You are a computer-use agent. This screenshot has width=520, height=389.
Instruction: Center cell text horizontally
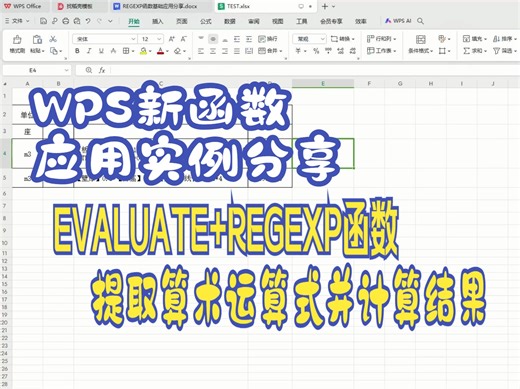(213, 51)
